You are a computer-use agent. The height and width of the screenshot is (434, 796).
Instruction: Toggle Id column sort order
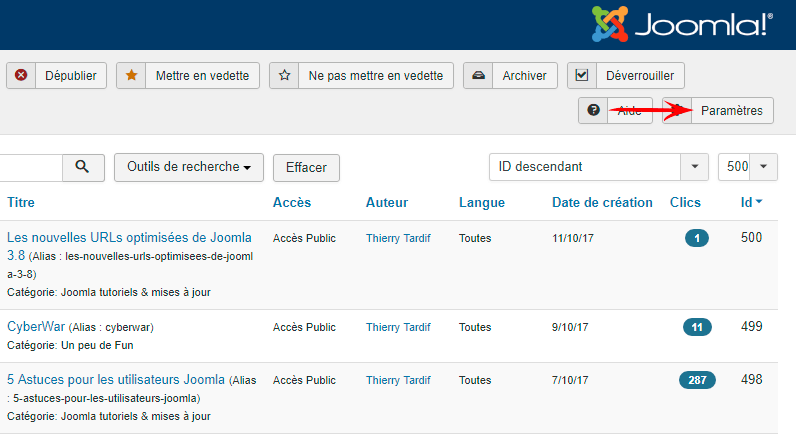click(751, 202)
